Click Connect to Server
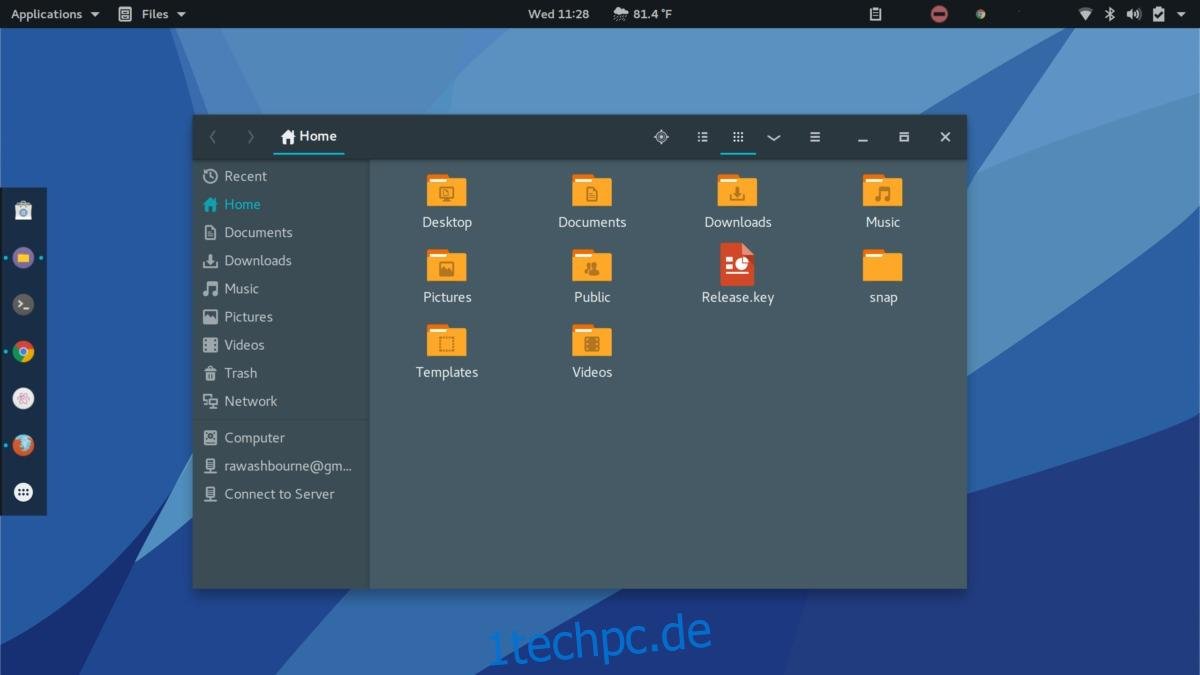The image size is (1200, 675). [x=281, y=493]
